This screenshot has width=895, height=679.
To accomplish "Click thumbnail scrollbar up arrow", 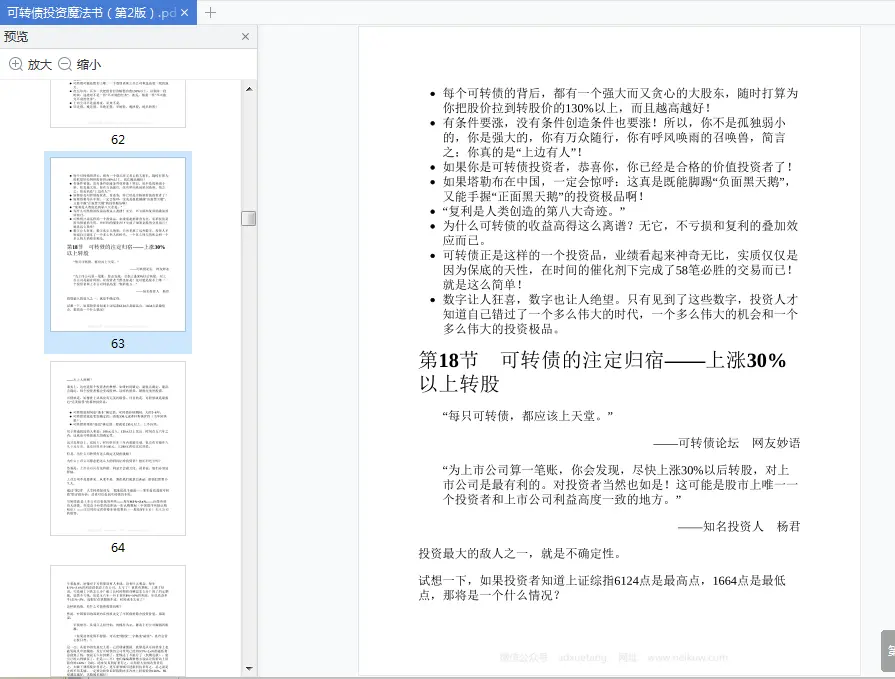I will pyautogui.click(x=249, y=89).
